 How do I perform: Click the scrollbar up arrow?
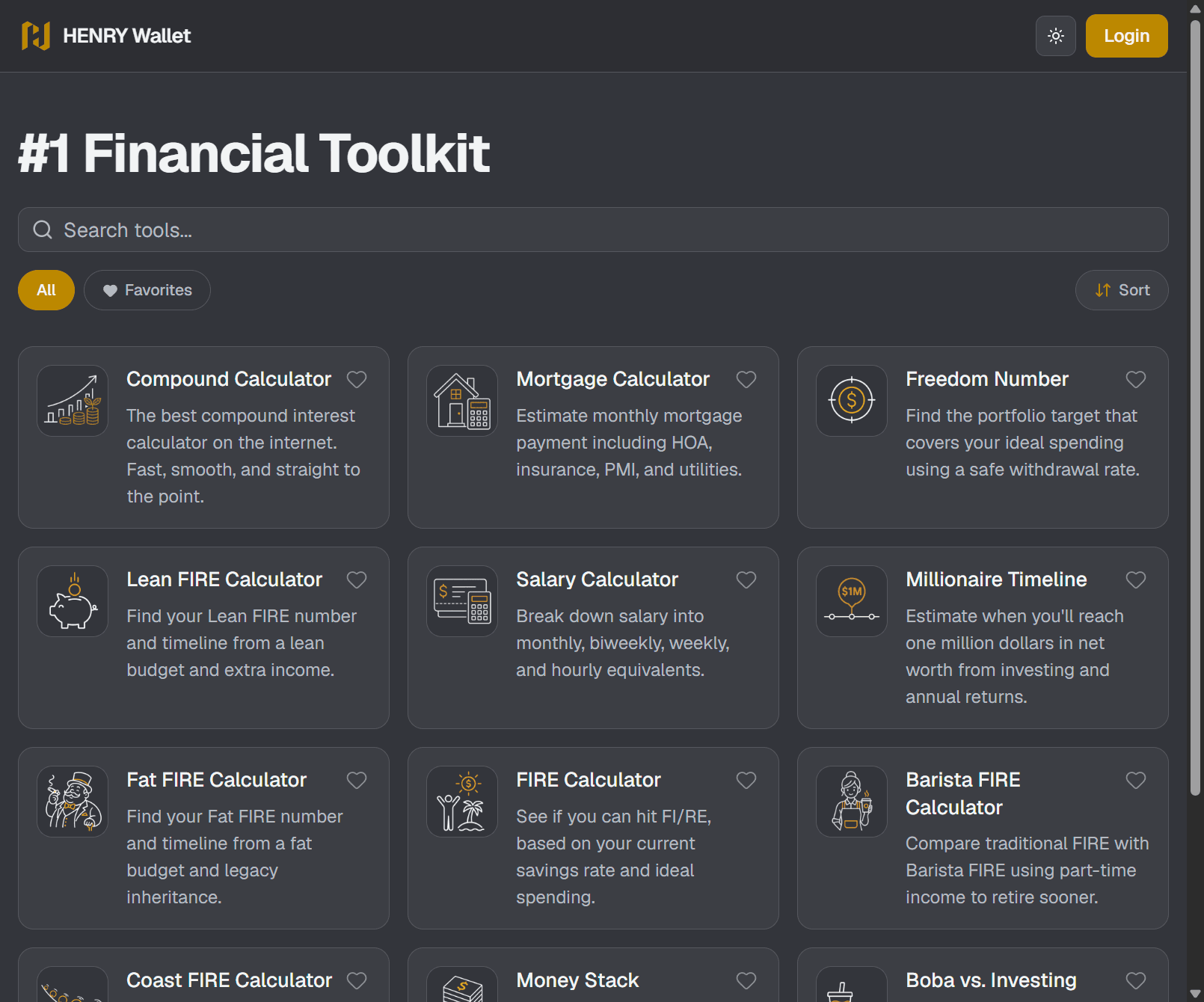point(1195,8)
